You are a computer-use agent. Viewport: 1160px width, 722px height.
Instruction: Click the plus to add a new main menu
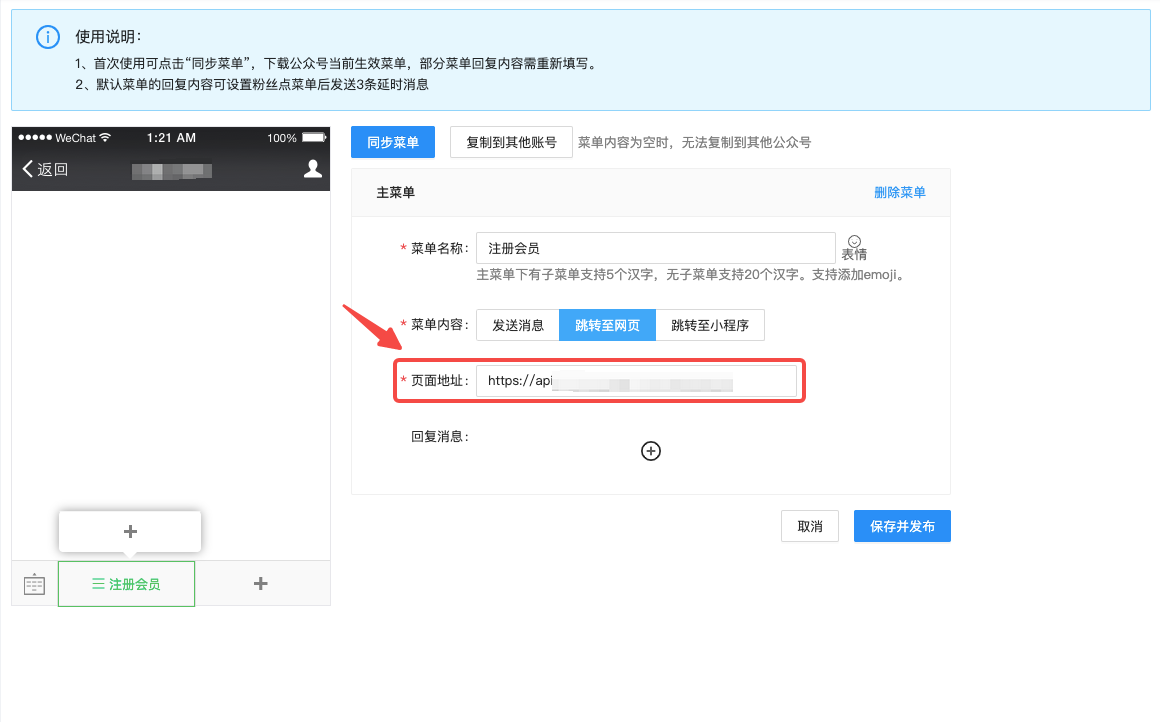click(261, 583)
